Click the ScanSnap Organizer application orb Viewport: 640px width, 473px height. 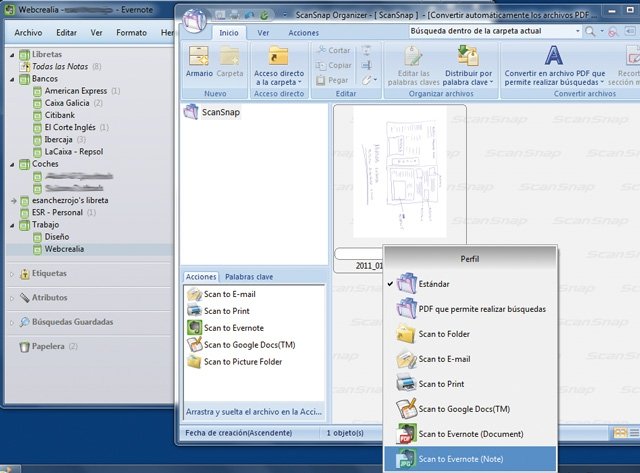tap(194, 20)
